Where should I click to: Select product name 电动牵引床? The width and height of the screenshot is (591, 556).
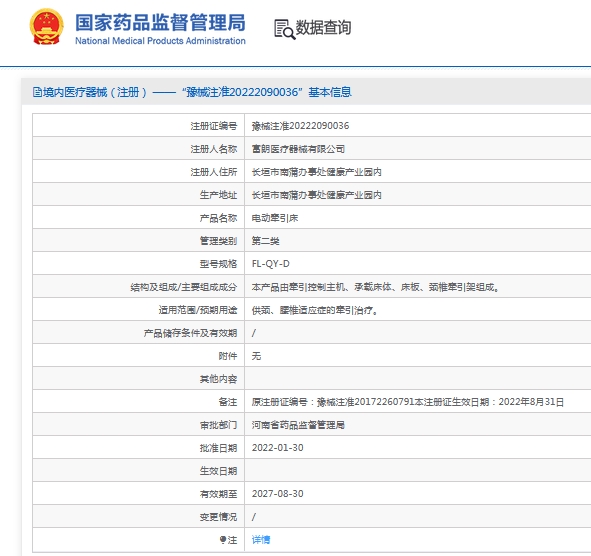coord(275,218)
